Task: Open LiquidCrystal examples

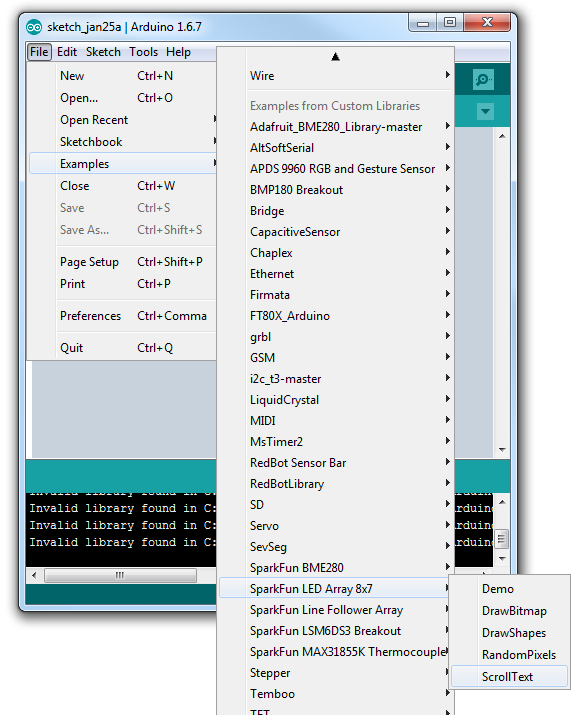Action: (x=336, y=399)
